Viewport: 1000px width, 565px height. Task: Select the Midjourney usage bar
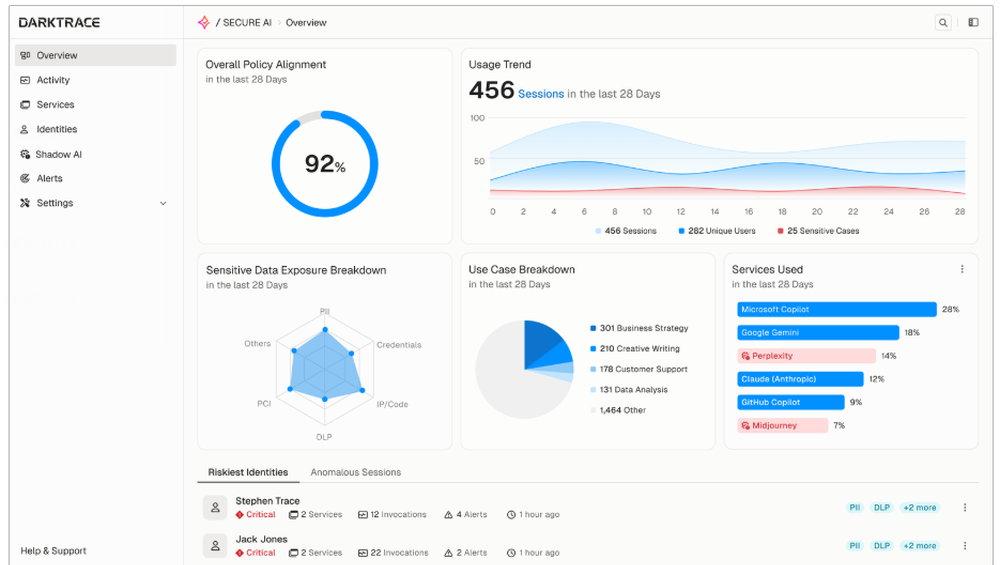pyautogui.click(x=783, y=425)
